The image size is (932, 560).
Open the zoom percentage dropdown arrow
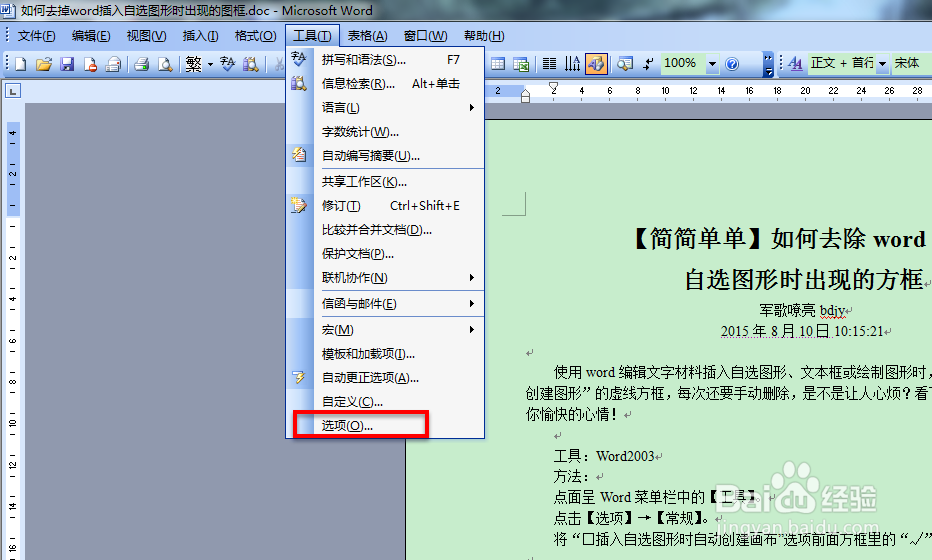coord(712,64)
